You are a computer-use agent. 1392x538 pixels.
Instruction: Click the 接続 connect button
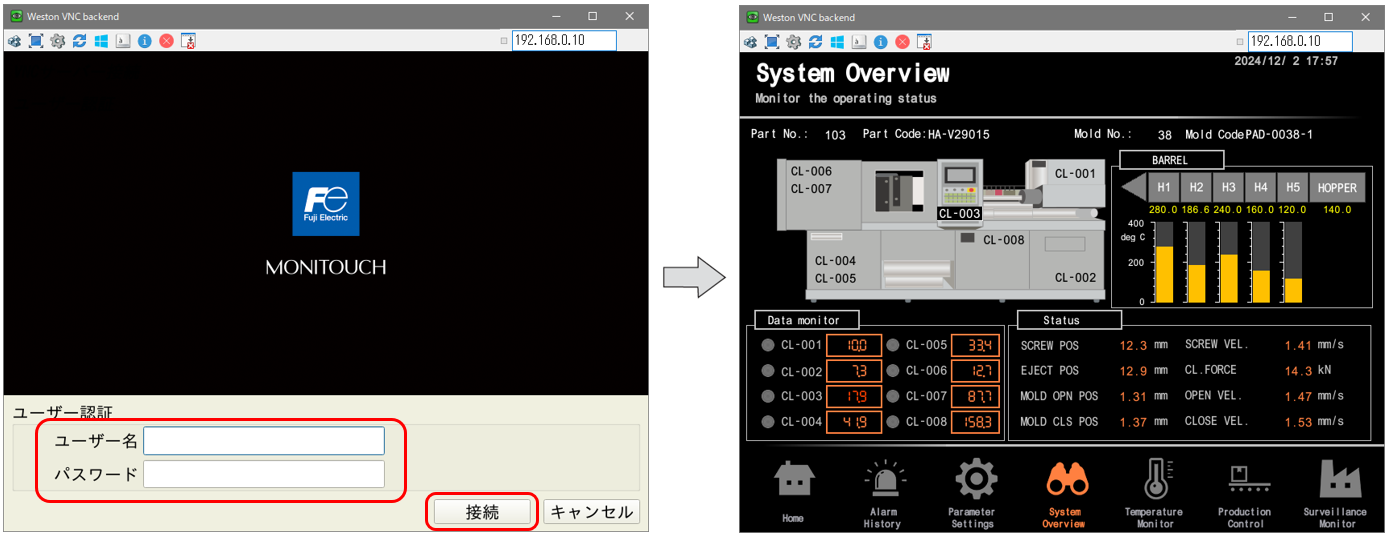tap(482, 512)
